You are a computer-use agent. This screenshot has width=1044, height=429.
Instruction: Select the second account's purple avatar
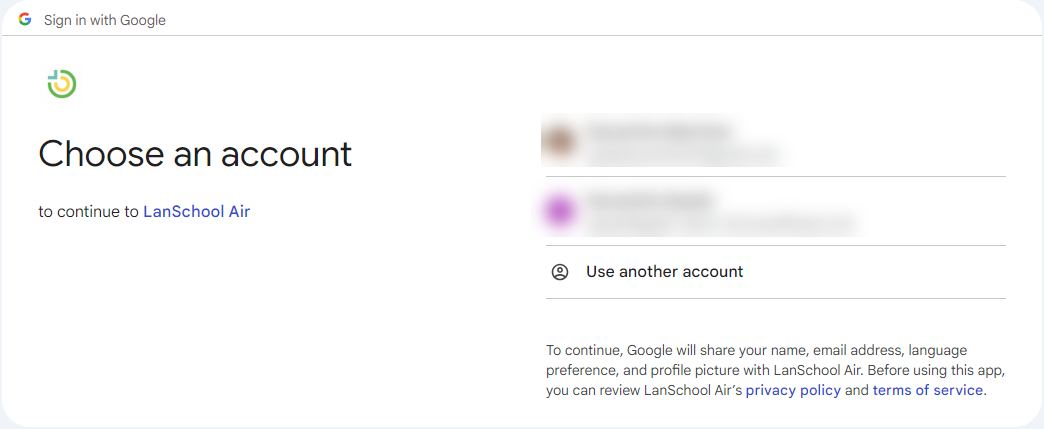point(559,211)
